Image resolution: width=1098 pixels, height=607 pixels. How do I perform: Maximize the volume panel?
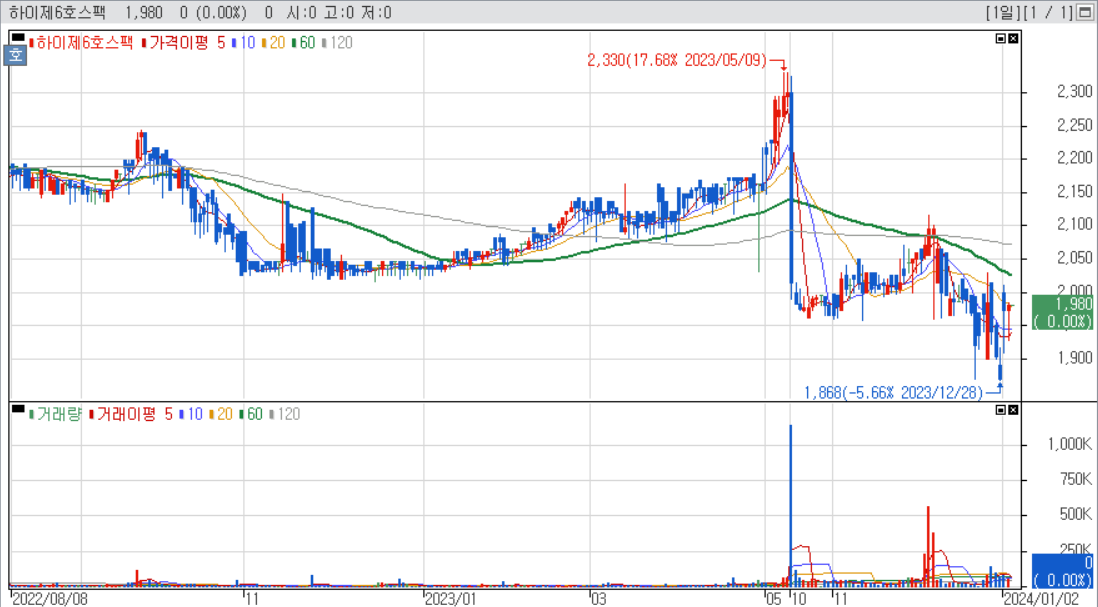(1001, 410)
